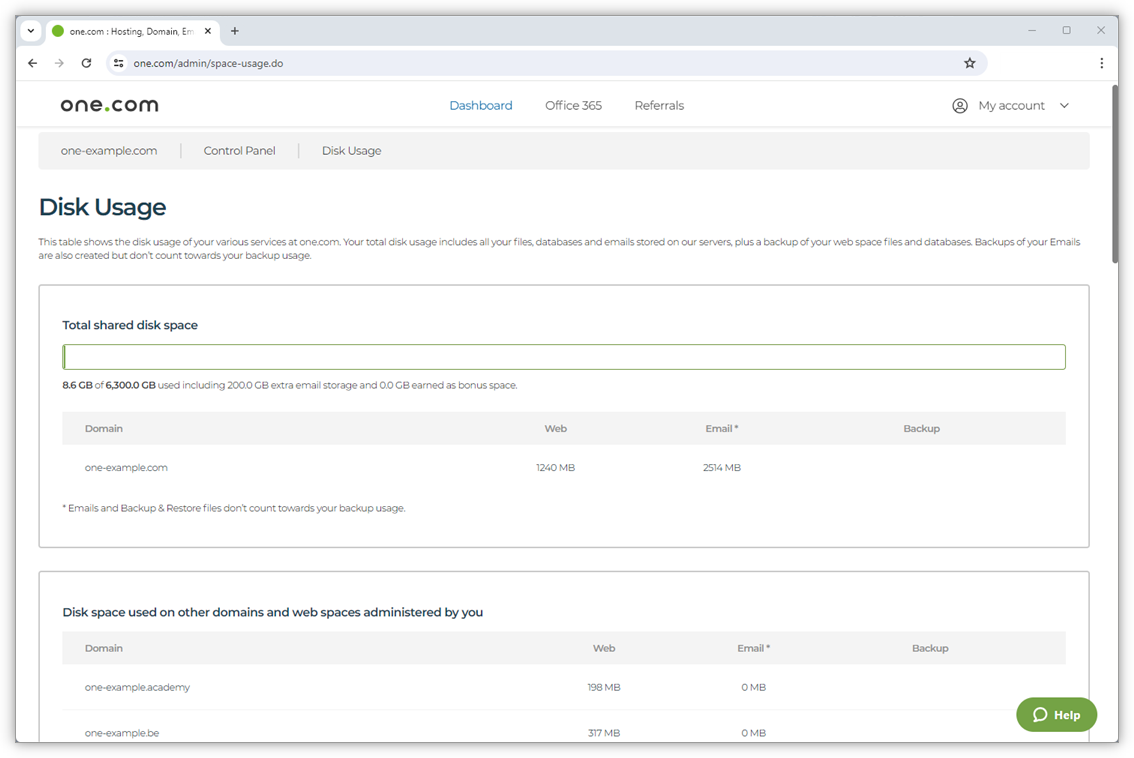The height and width of the screenshot is (758, 1134).
Task: Expand the My account dropdown chevron
Action: tap(1064, 106)
